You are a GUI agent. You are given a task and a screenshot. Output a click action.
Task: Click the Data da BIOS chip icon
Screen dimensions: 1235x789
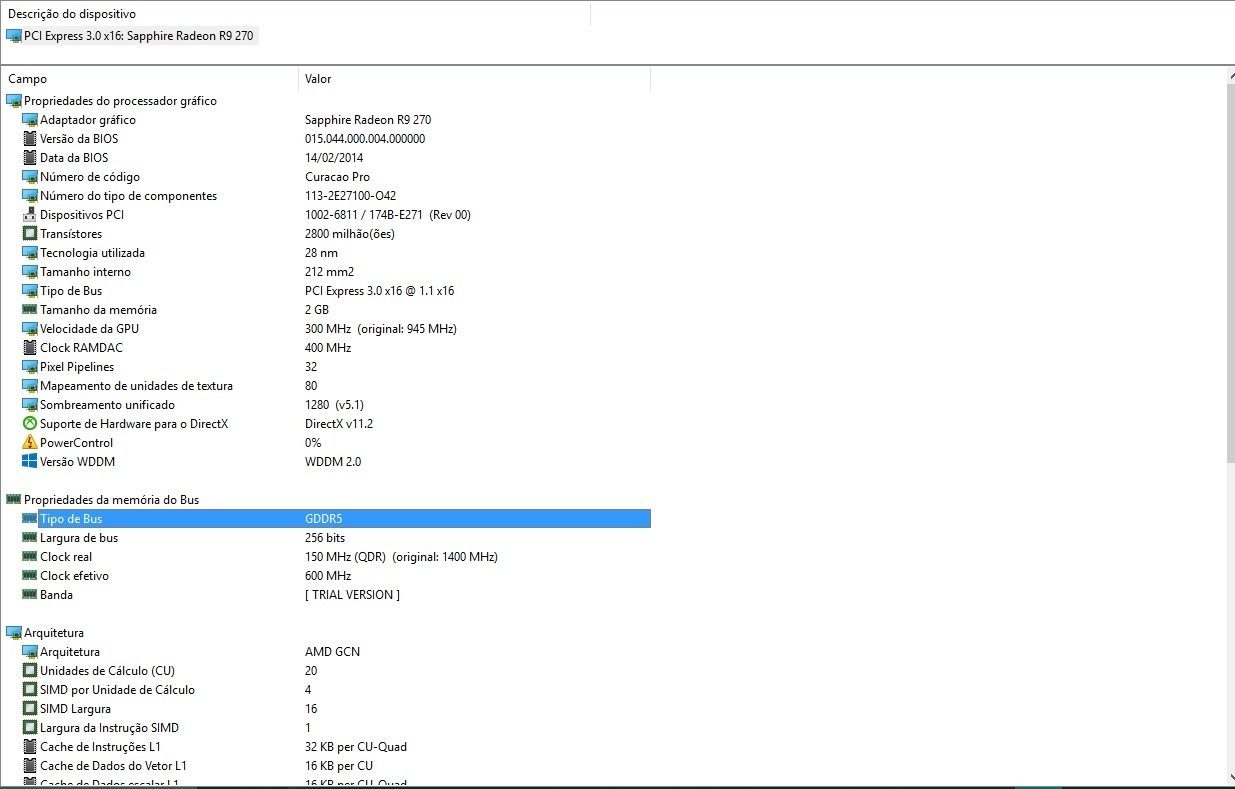tap(30, 158)
